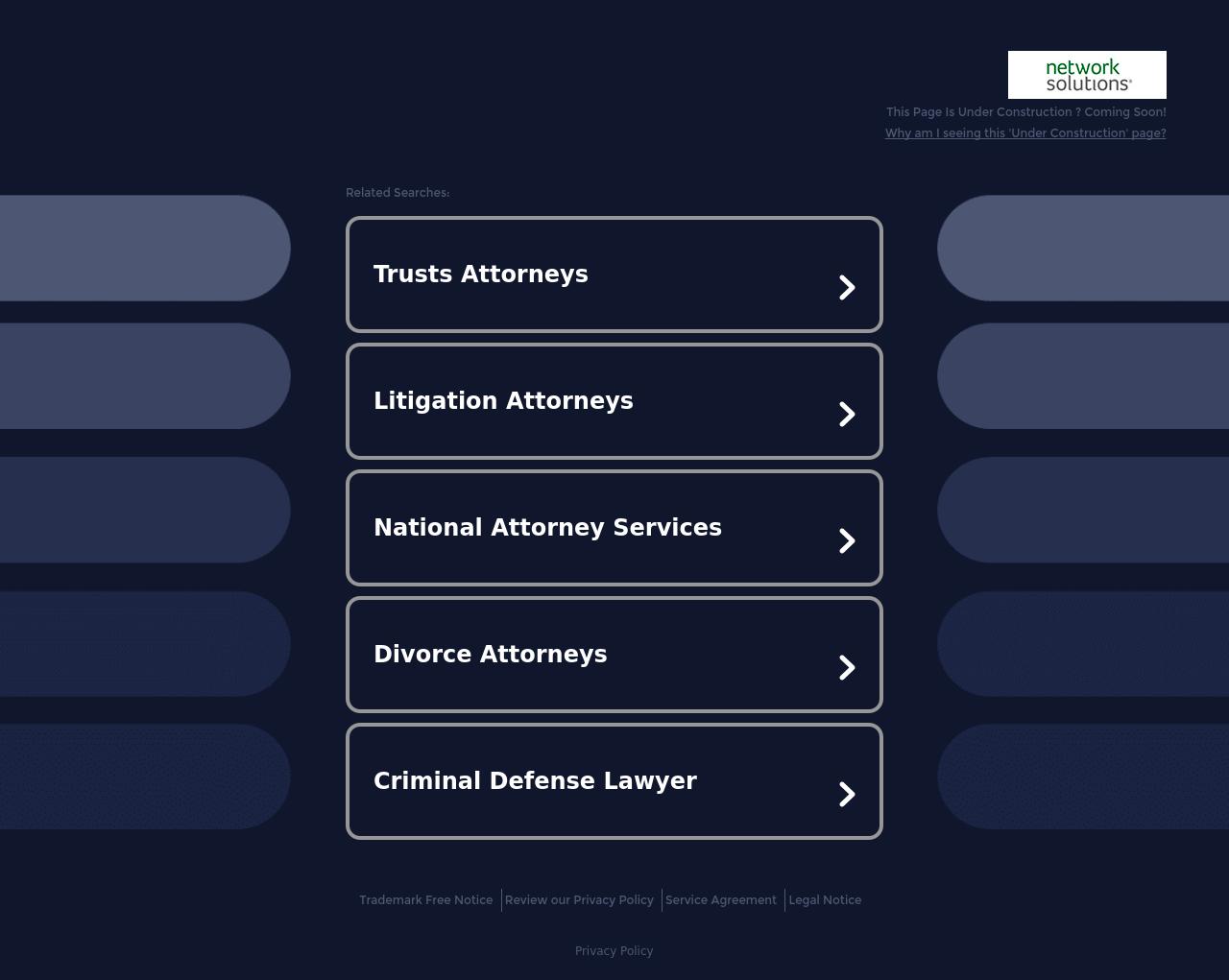Click the chevron arrow next to Litigation Attorneys
This screenshot has height=980, width=1229.
(x=848, y=414)
